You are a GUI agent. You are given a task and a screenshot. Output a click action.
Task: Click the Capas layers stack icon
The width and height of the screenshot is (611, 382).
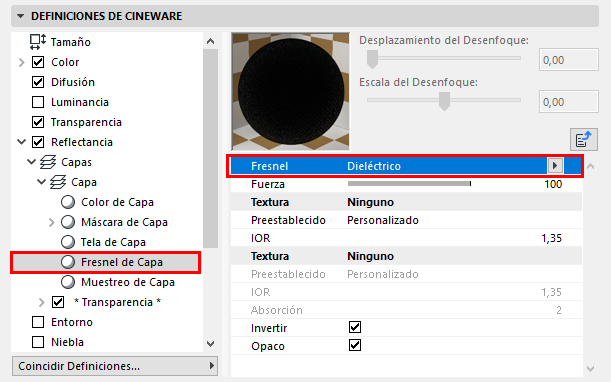tap(48, 162)
